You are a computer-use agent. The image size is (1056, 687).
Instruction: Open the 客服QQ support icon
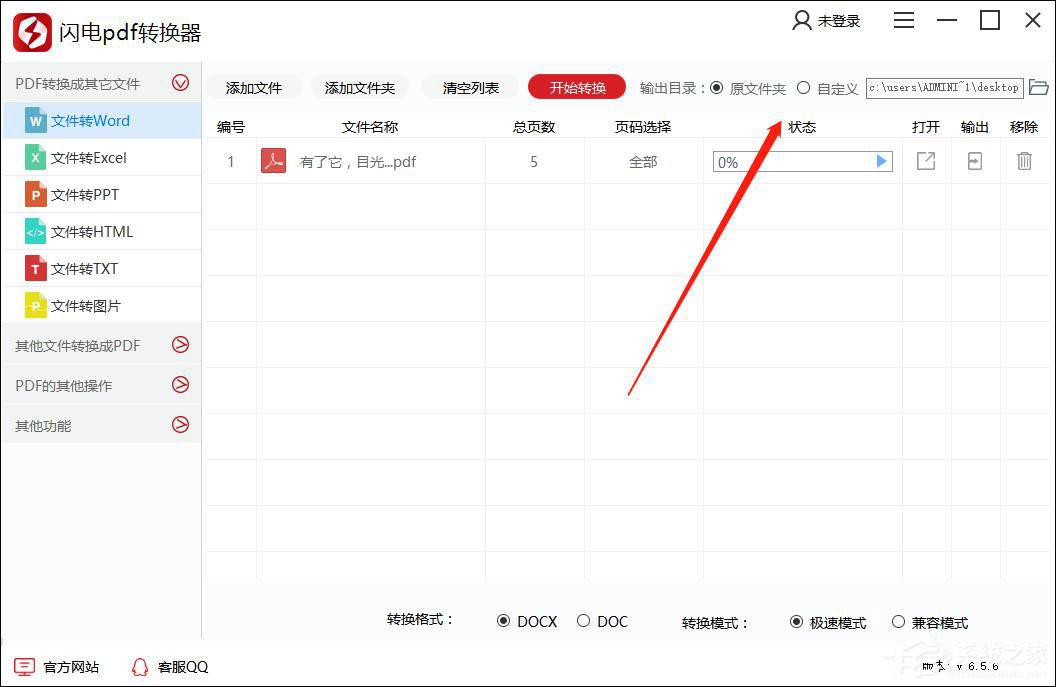pyautogui.click(x=140, y=666)
